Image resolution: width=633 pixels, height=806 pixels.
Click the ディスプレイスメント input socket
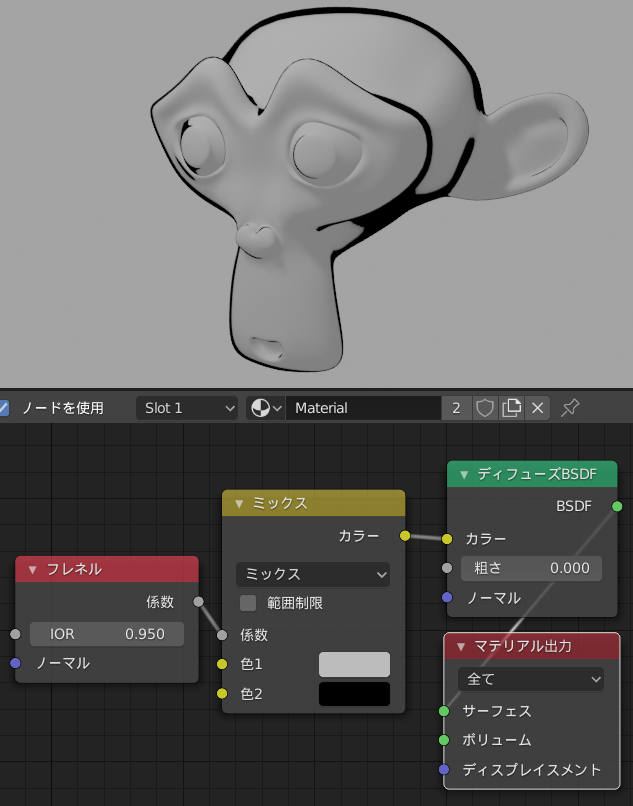coord(444,770)
